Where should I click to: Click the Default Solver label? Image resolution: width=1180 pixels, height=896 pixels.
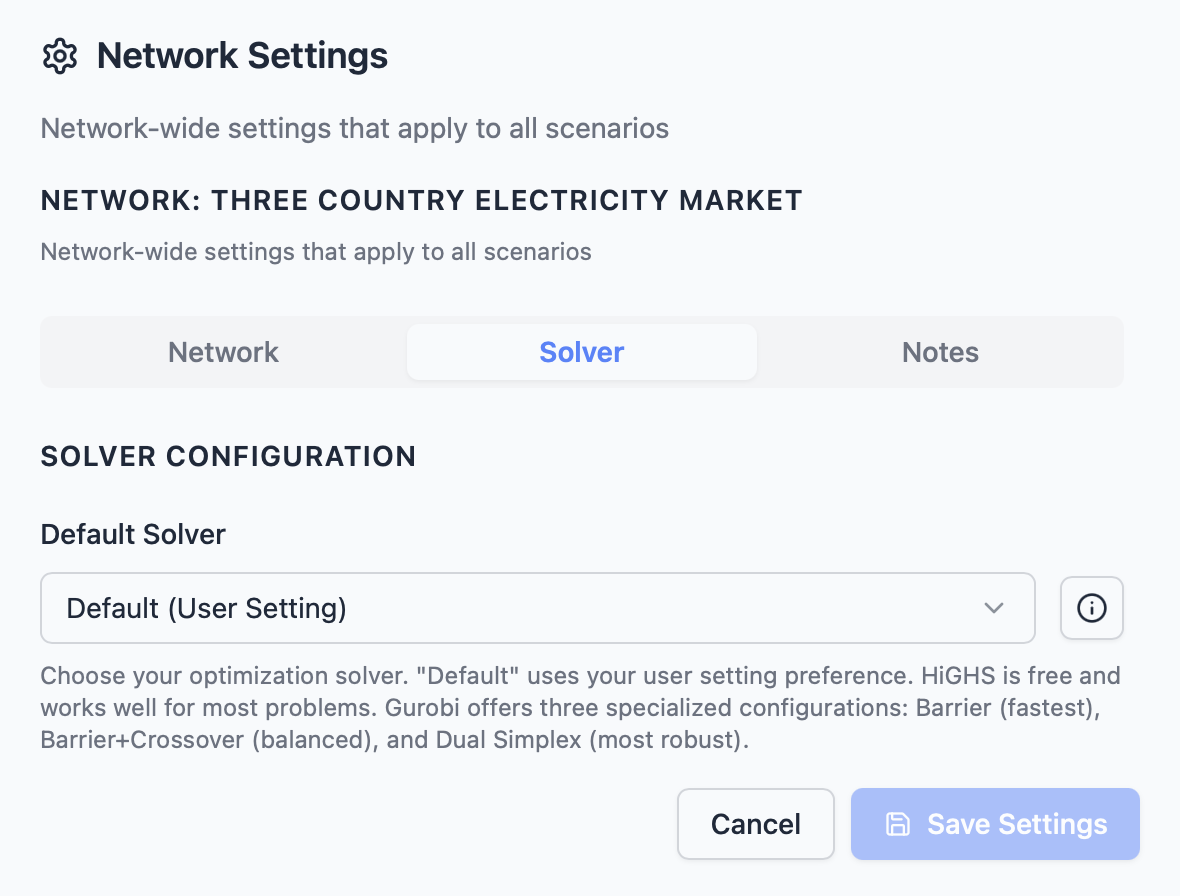click(x=132, y=534)
